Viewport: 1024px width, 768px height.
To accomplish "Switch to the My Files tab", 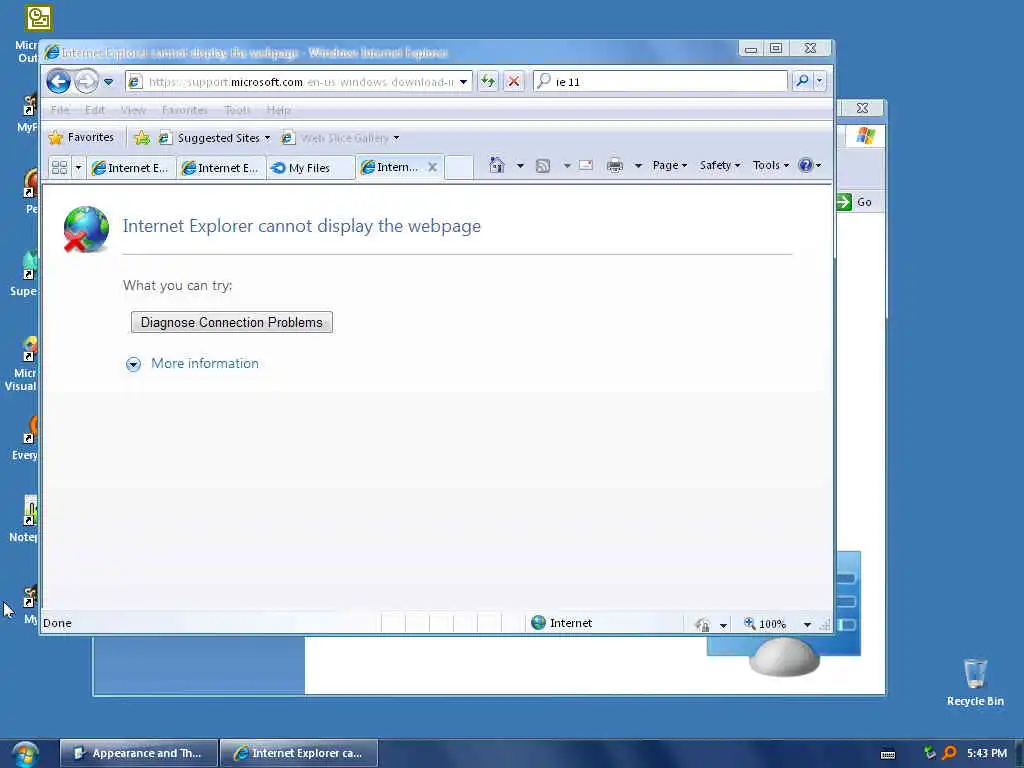I will [310, 168].
